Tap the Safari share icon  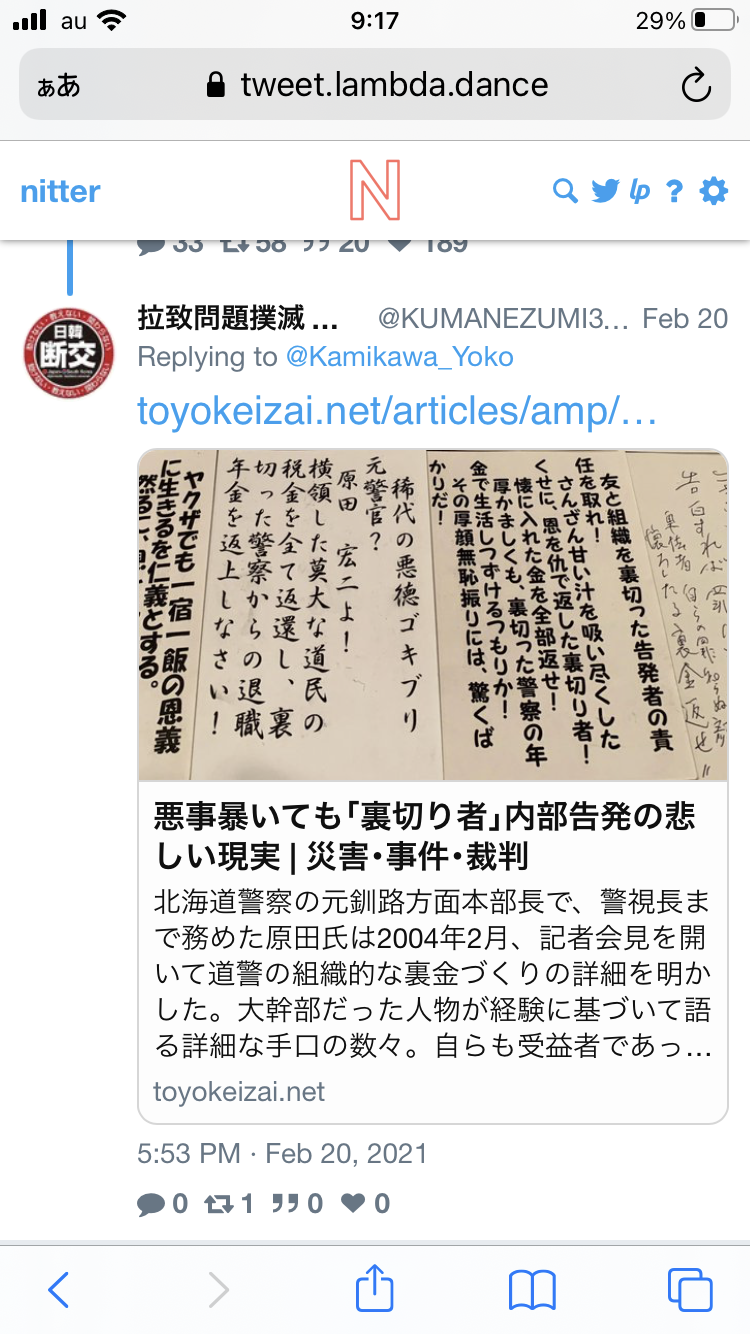(375, 1290)
